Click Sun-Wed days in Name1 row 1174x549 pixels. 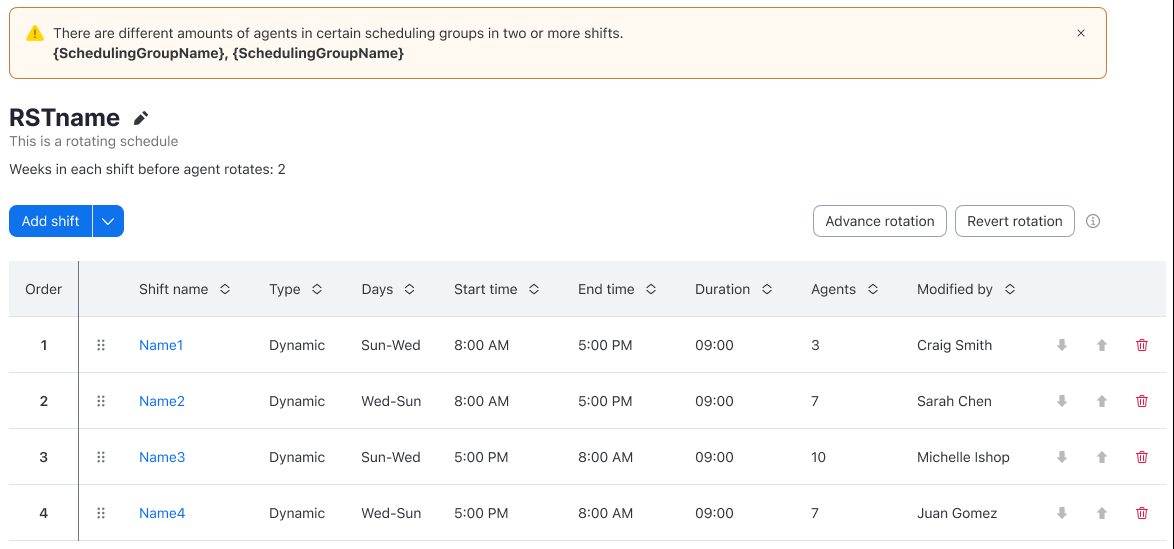tap(390, 345)
